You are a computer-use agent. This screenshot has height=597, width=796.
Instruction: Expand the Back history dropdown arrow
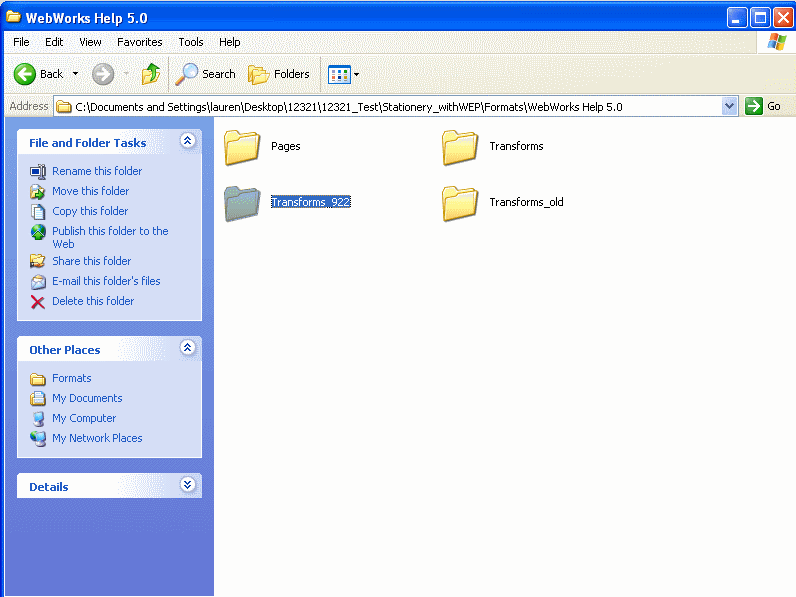tap(75, 74)
